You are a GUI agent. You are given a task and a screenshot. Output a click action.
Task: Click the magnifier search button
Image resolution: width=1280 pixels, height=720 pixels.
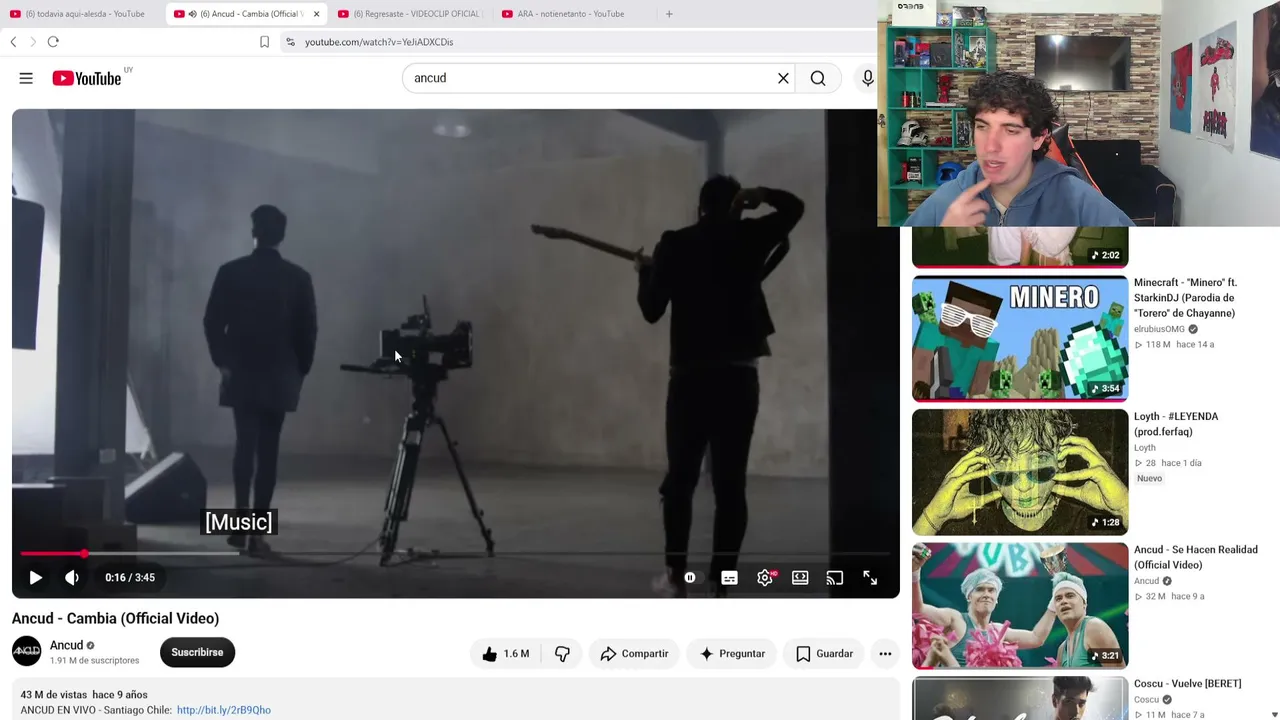[818, 78]
